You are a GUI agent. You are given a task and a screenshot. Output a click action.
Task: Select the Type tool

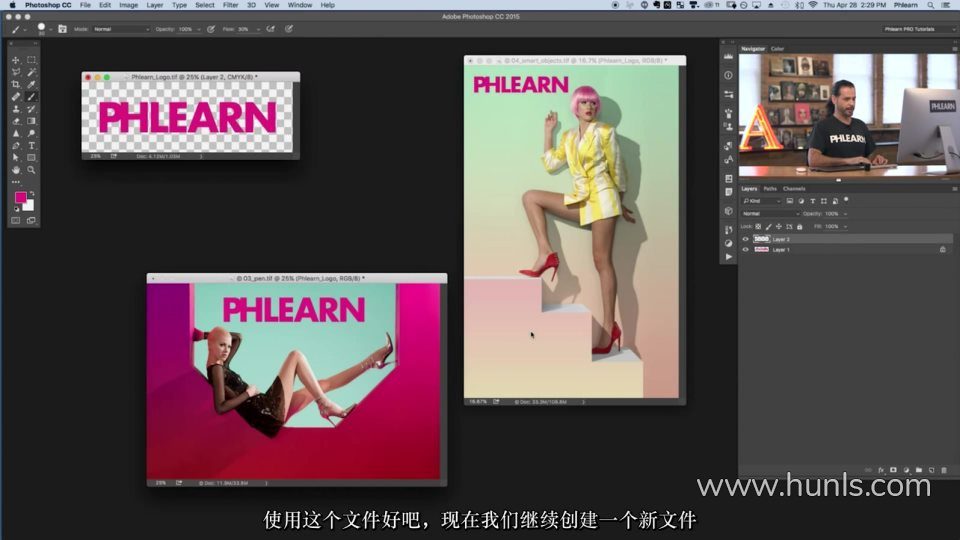coord(31,146)
